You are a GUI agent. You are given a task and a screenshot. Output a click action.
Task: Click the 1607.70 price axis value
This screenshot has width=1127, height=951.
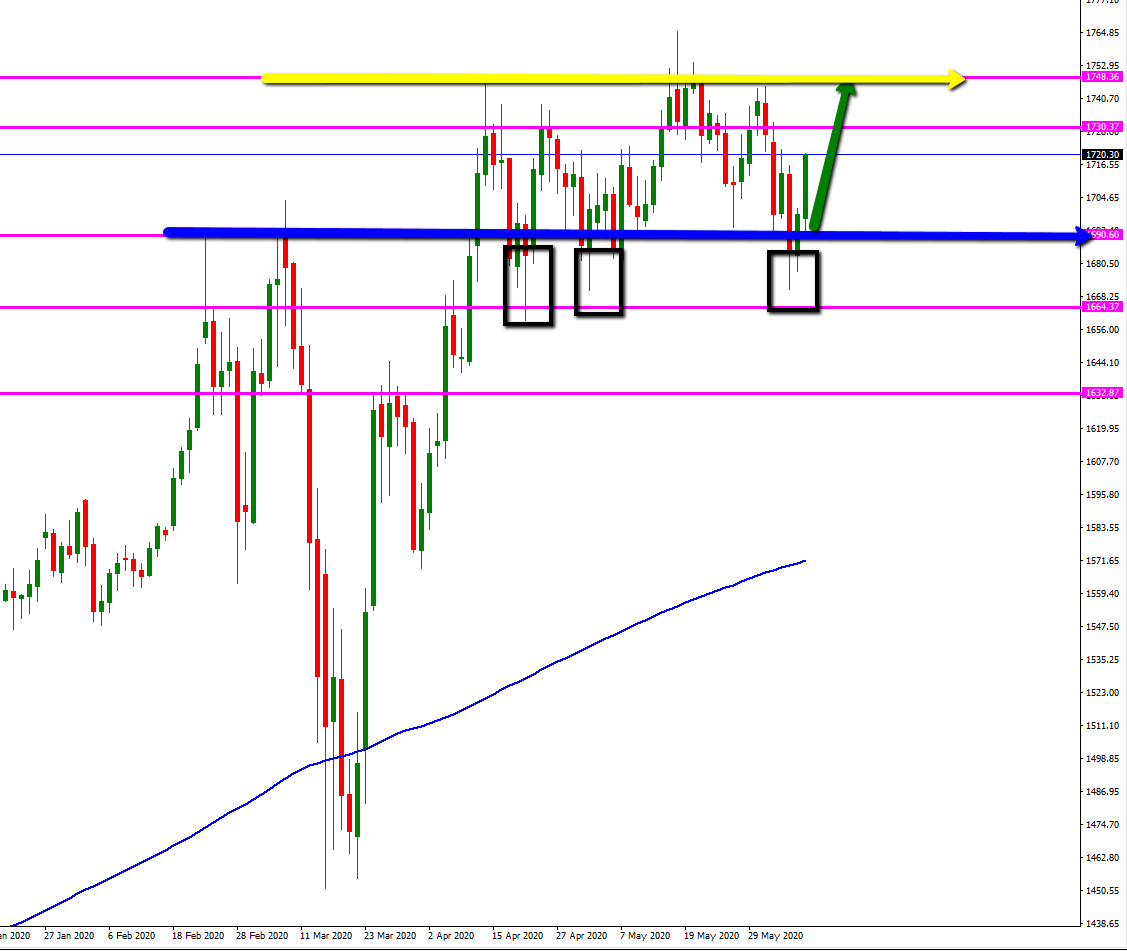(x=1102, y=461)
